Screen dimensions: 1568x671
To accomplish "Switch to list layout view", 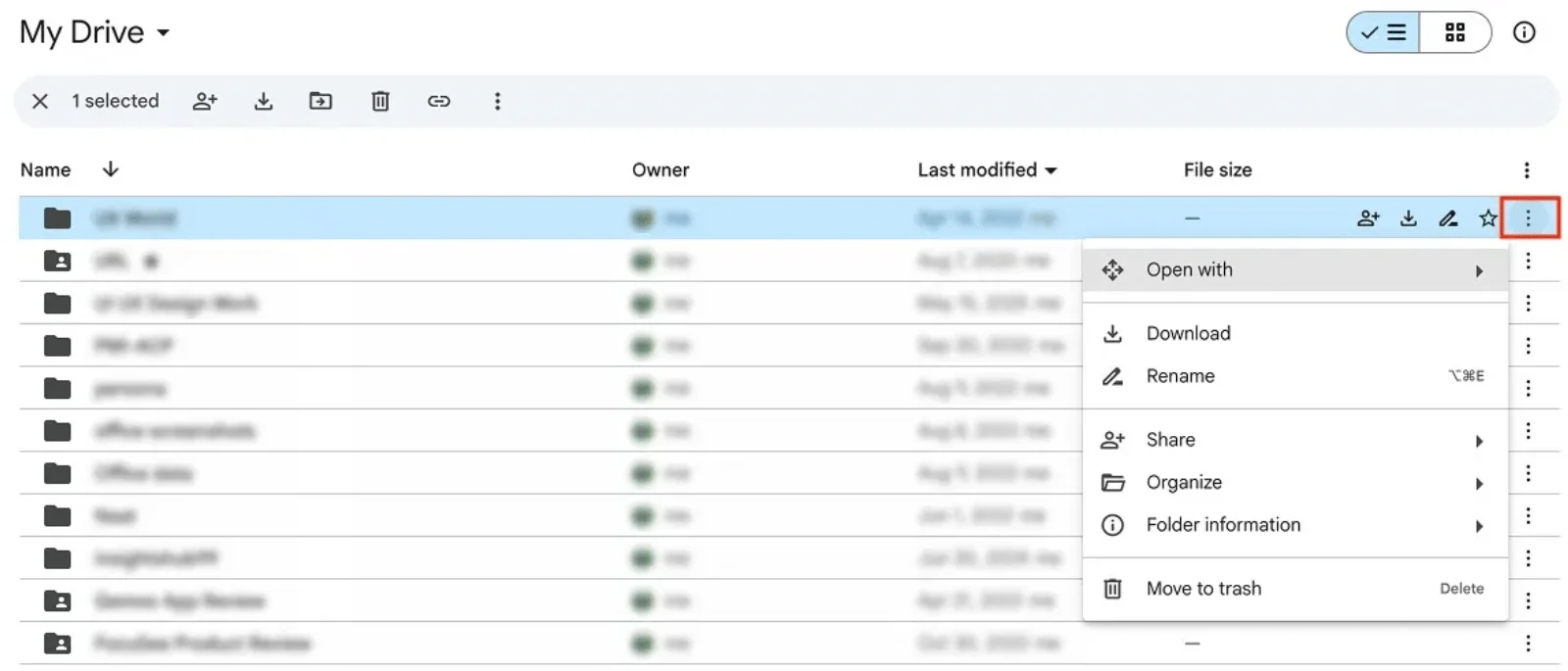I will [1383, 32].
